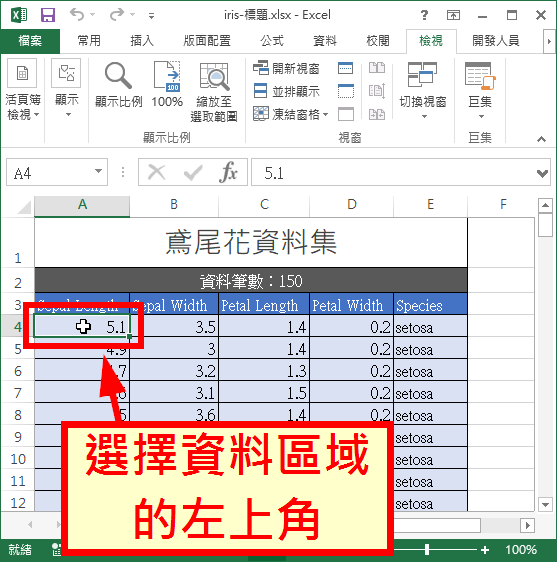Click the Undo arrow icon
The height and width of the screenshot is (562, 557).
(77, 15)
